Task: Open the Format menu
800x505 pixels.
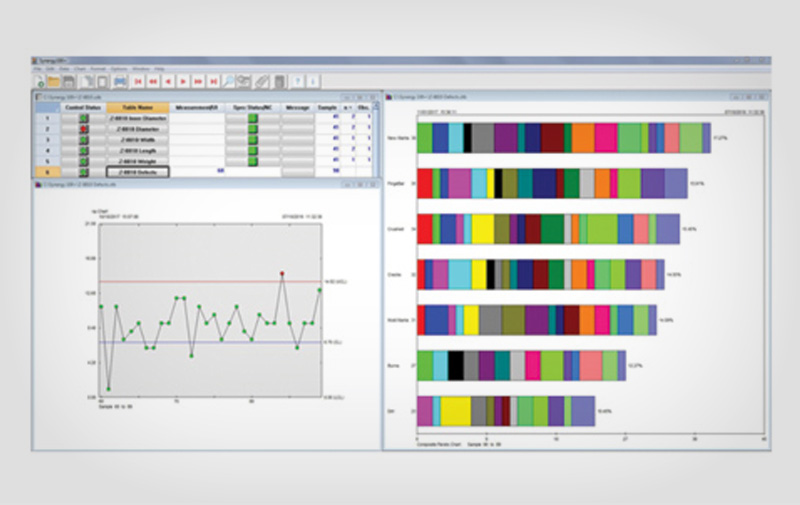Action: coord(97,69)
